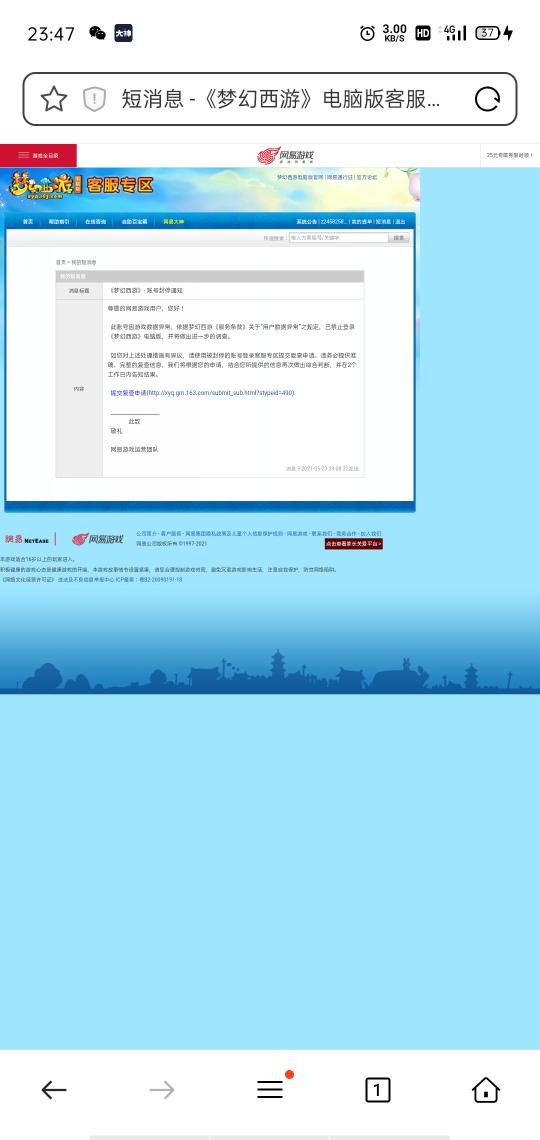Select 自助百宝箱 navigation item
Screen dimensions: 540x1140
pyautogui.click(x=134, y=222)
